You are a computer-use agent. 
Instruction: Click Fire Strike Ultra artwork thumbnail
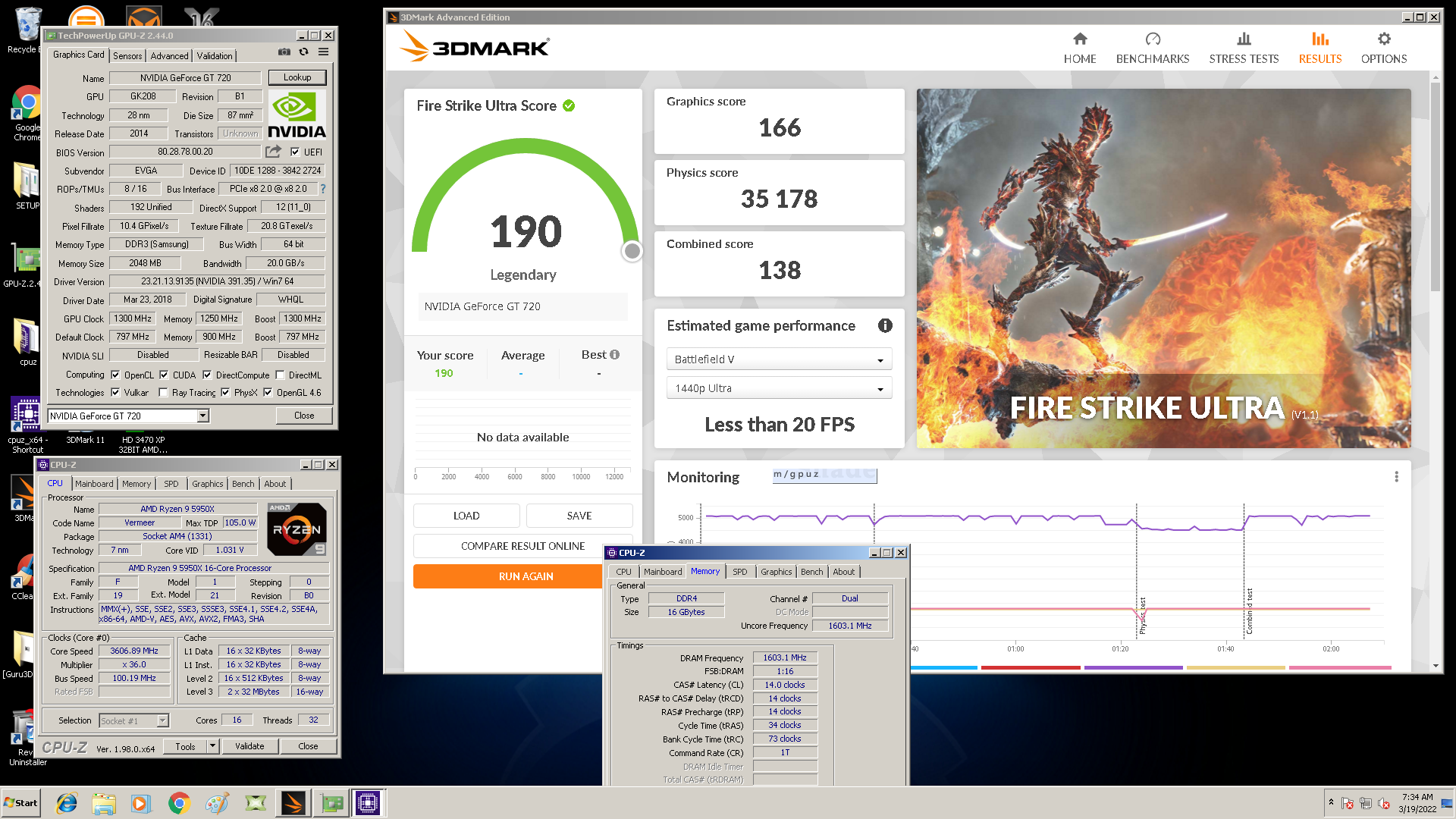[1164, 268]
